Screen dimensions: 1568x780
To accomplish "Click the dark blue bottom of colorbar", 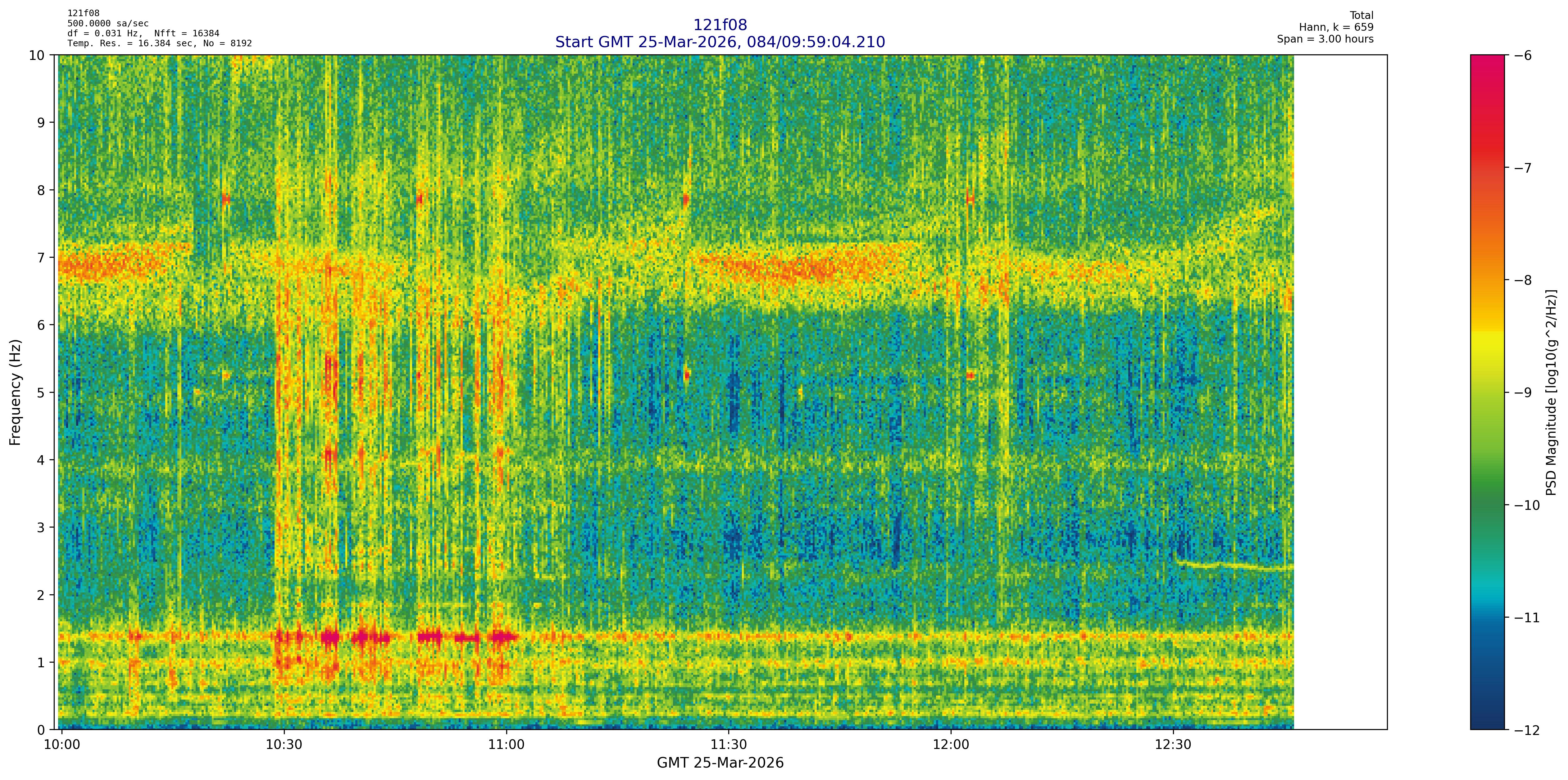I will tap(1487, 715).
